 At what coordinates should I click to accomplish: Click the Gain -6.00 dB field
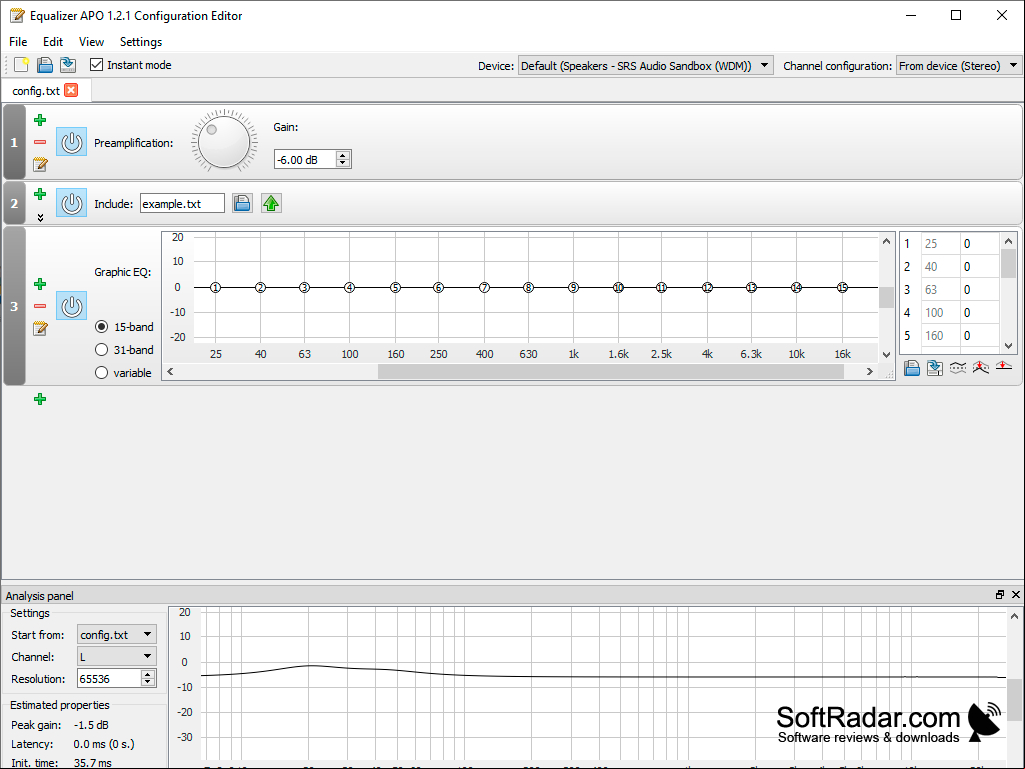305,160
